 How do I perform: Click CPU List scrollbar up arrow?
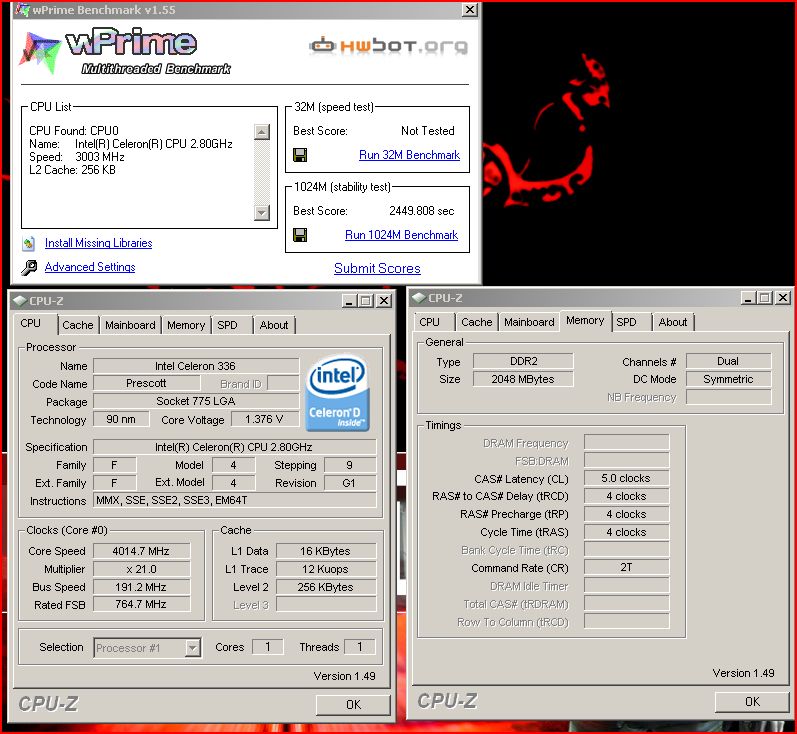261,132
